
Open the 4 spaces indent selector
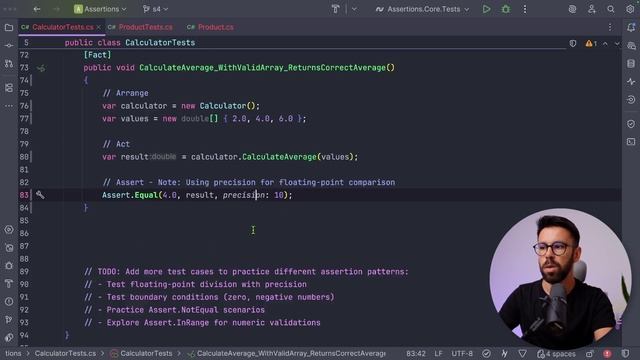tap(556, 353)
